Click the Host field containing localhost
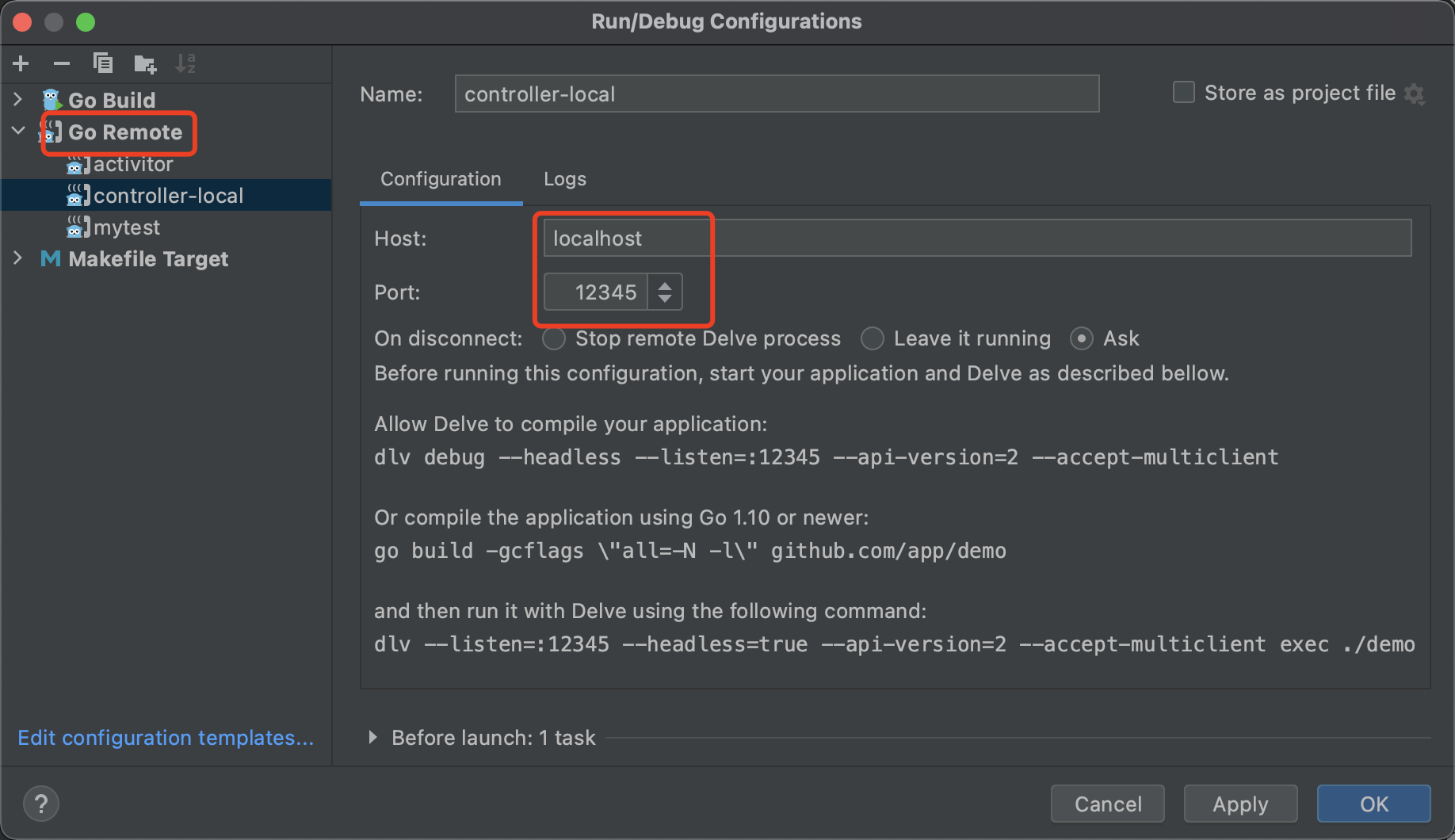This screenshot has height=840, width=1455. pos(977,238)
